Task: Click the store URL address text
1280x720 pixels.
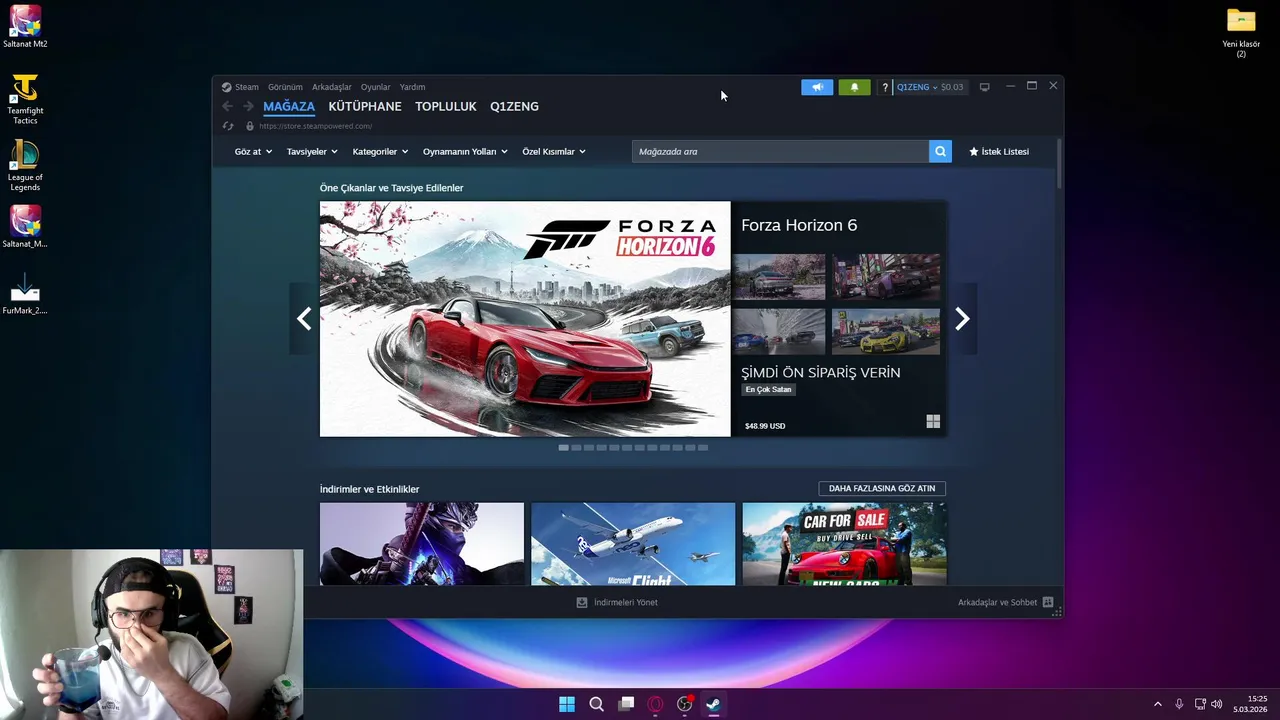Action: coord(315,126)
